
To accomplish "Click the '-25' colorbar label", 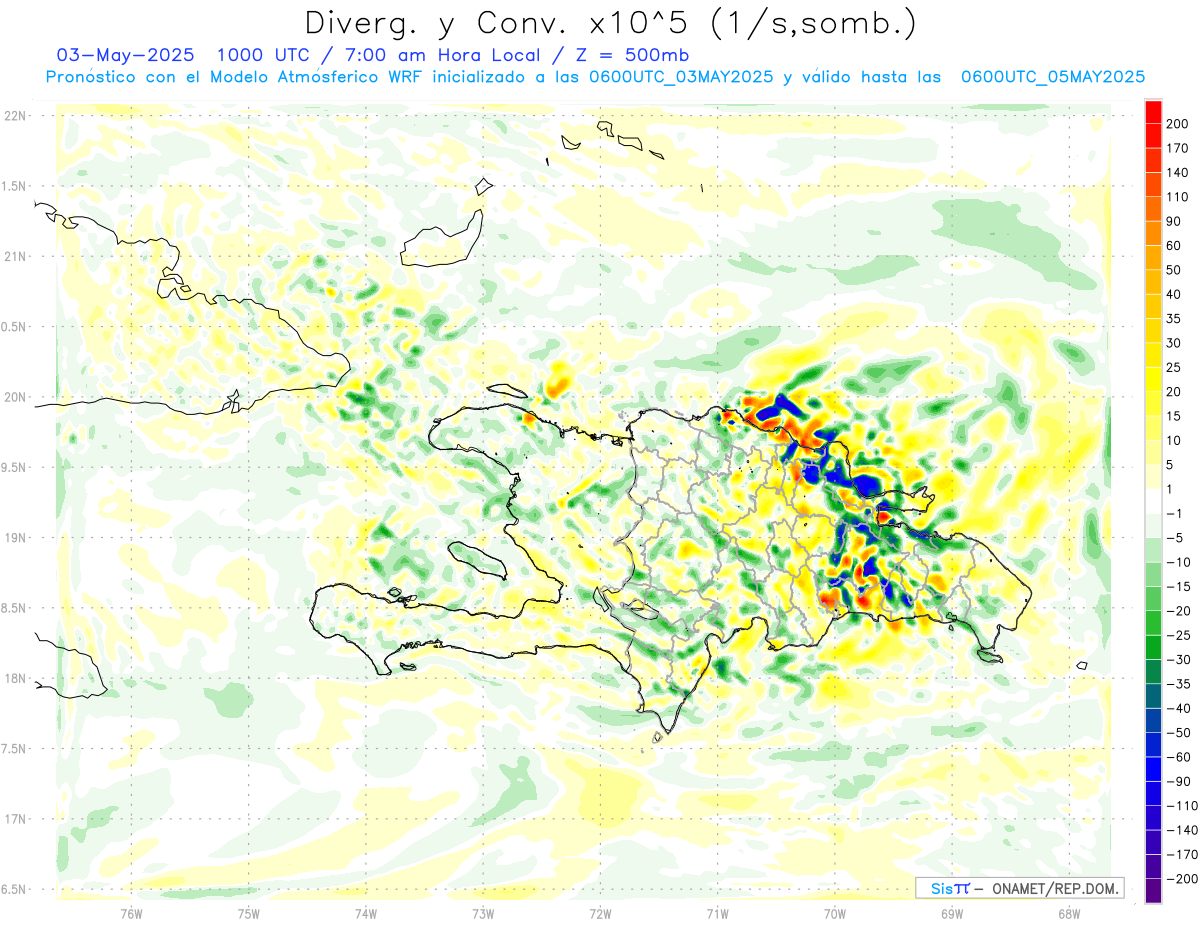I will pos(1180,635).
